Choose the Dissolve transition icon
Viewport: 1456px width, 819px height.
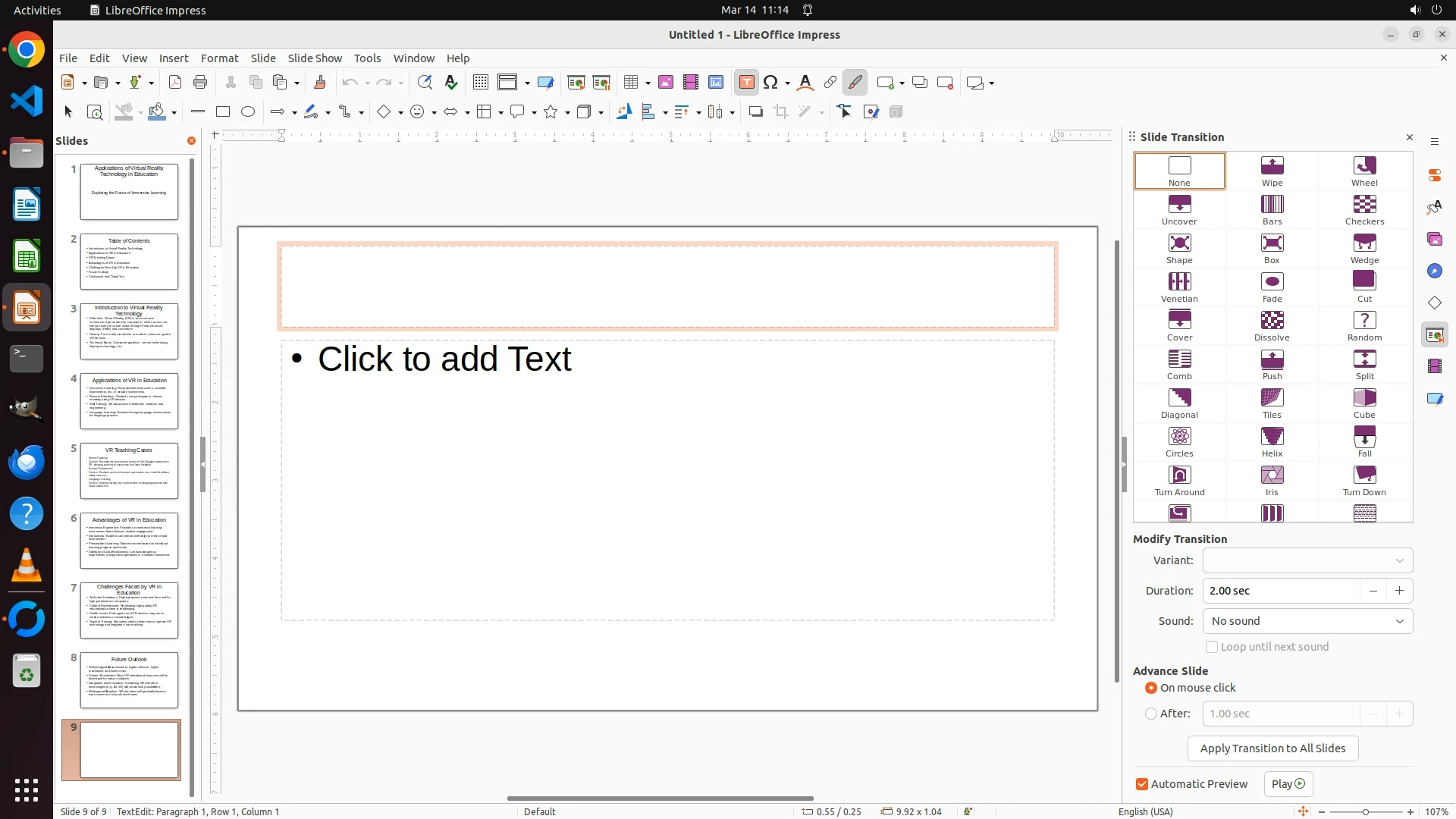coord(1272,326)
